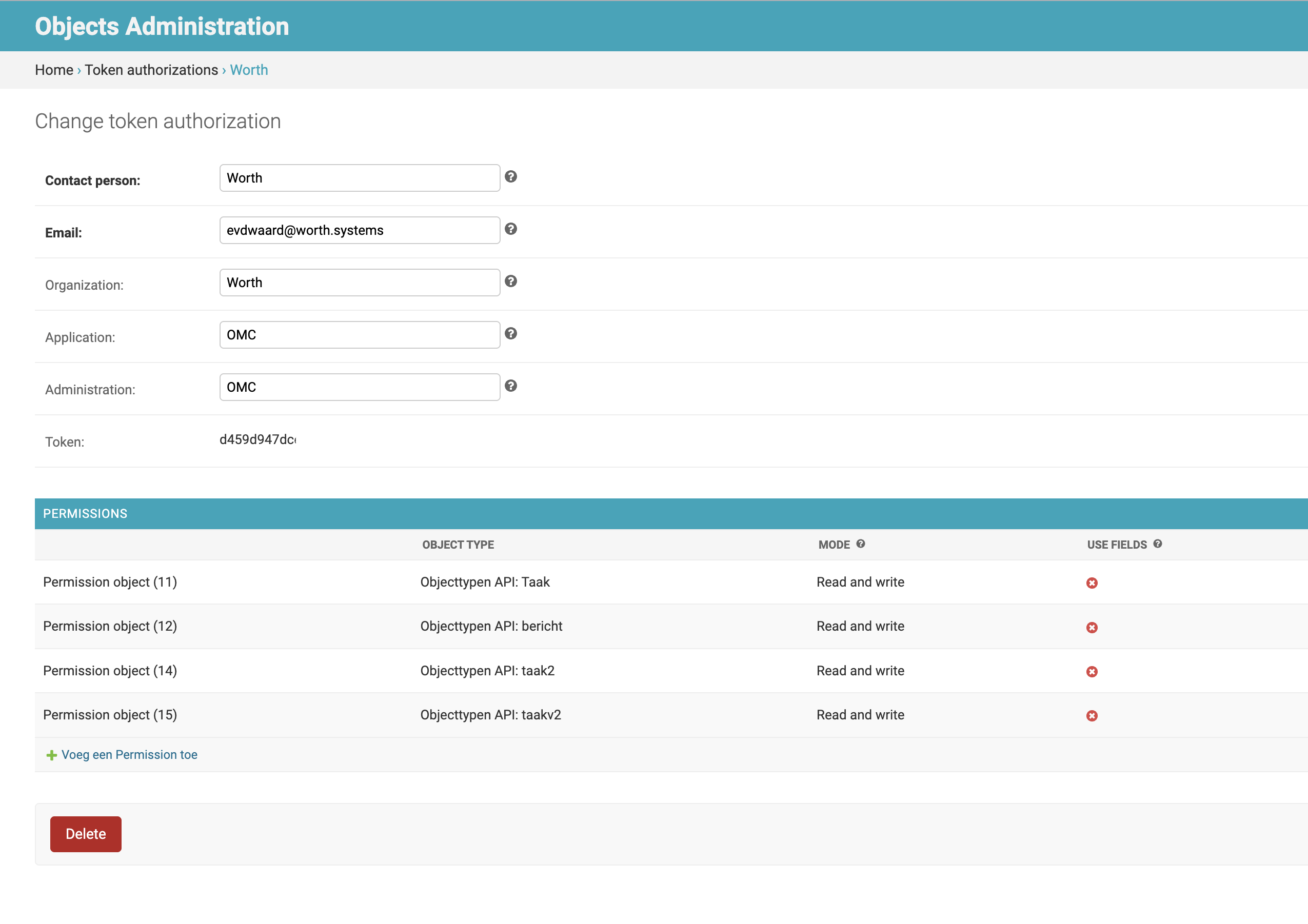Open Objects Administration header title link

coord(162,26)
